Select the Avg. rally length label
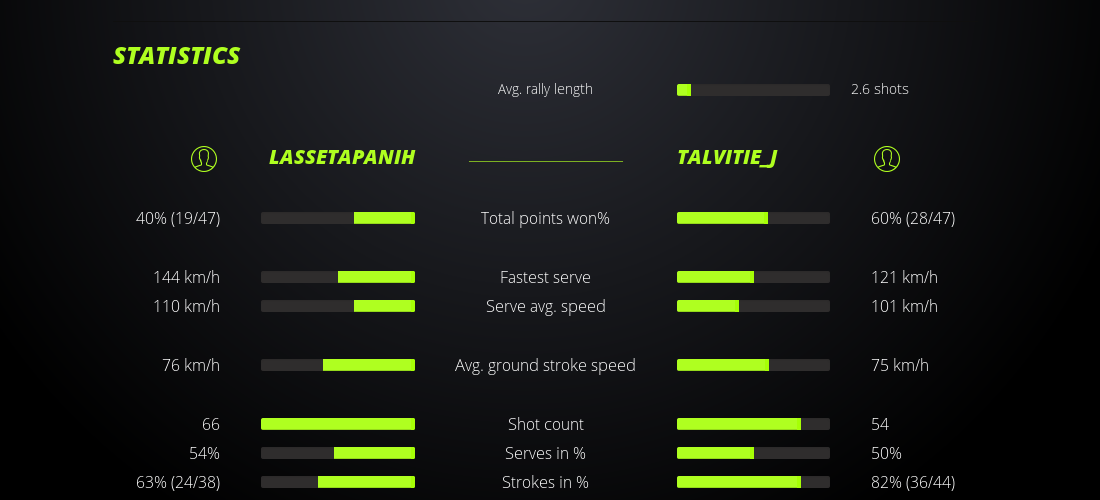This screenshot has width=1100, height=500. click(545, 89)
